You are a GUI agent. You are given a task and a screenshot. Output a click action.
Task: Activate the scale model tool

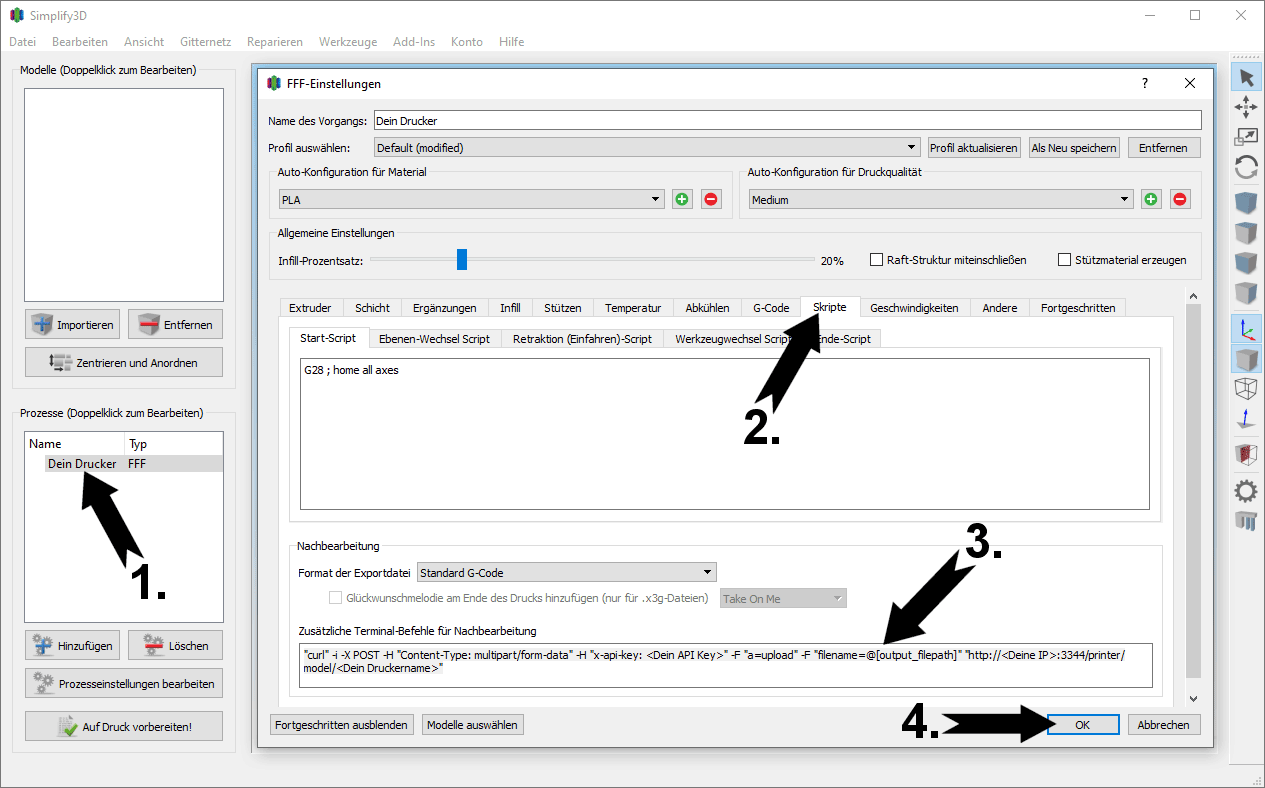click(x=1246, y=137)
